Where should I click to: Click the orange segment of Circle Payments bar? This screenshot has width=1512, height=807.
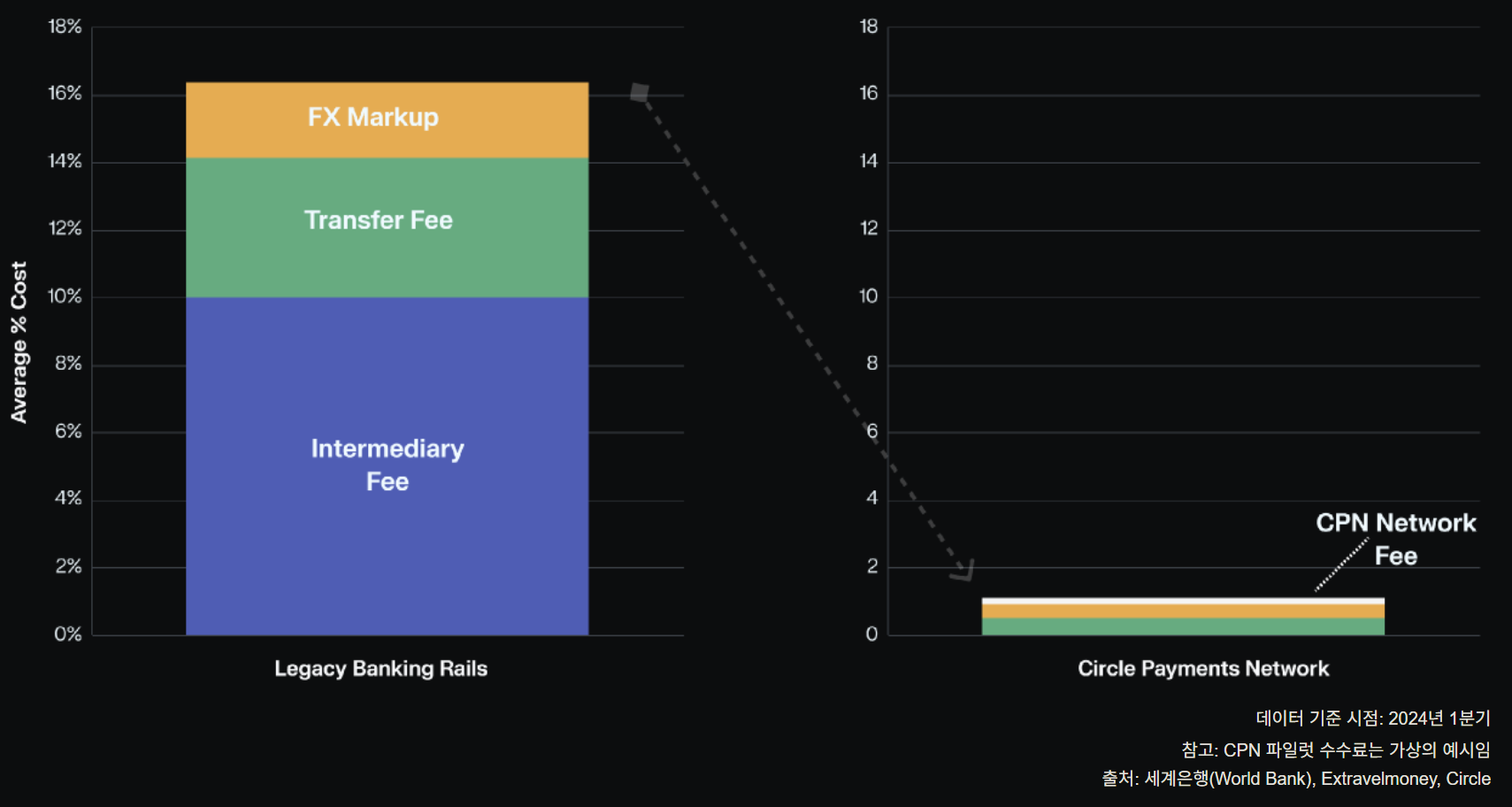(1183, 611)
